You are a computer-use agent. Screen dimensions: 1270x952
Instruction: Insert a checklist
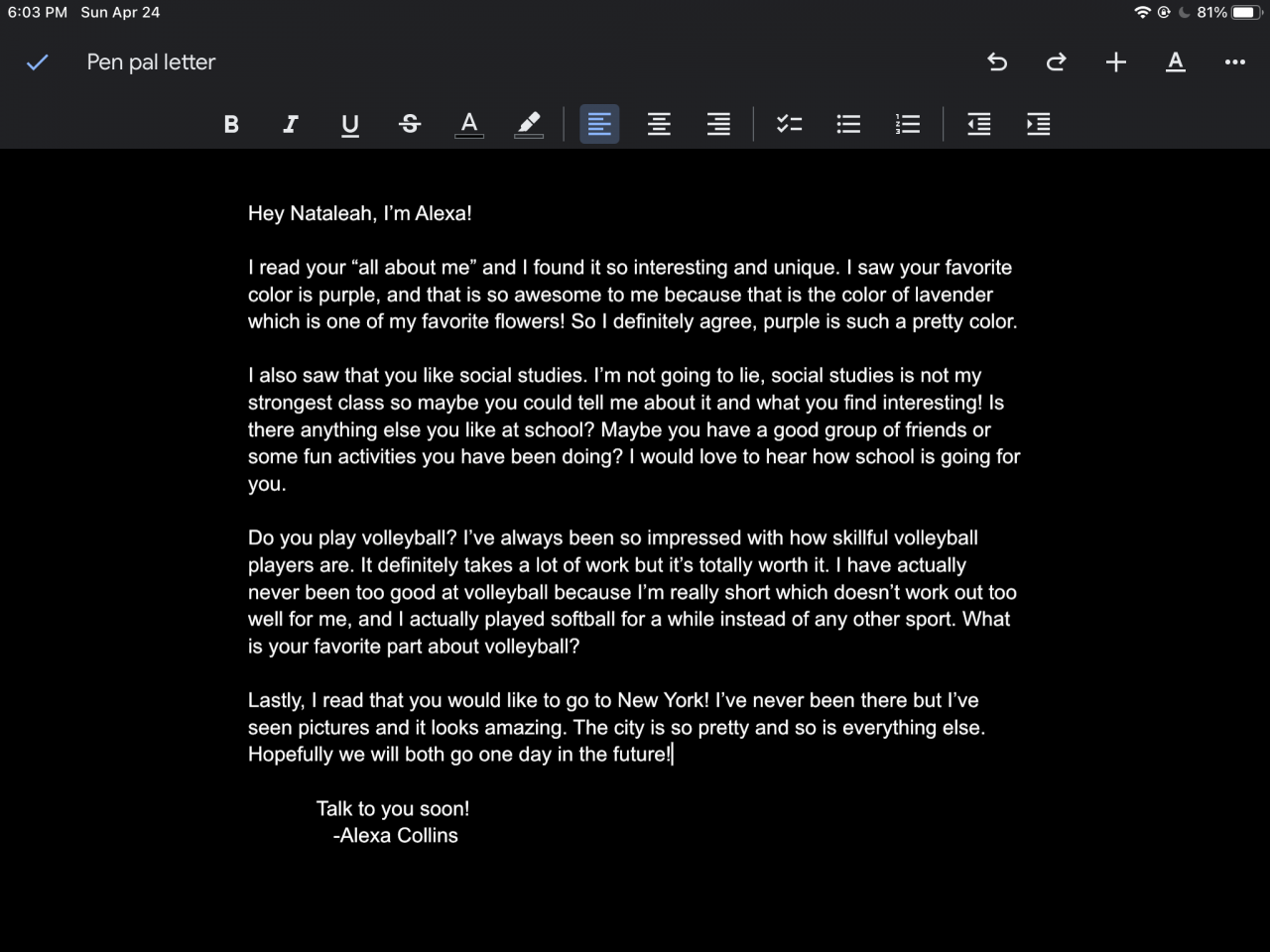789,124
